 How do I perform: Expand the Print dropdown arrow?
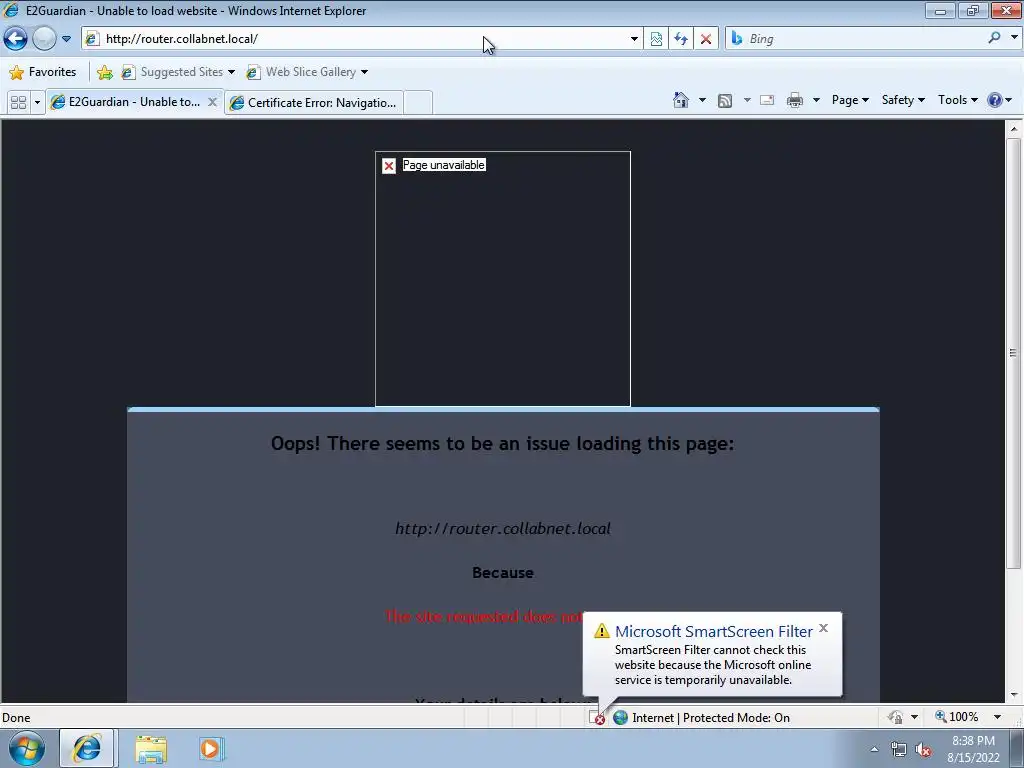pos(816,100)
